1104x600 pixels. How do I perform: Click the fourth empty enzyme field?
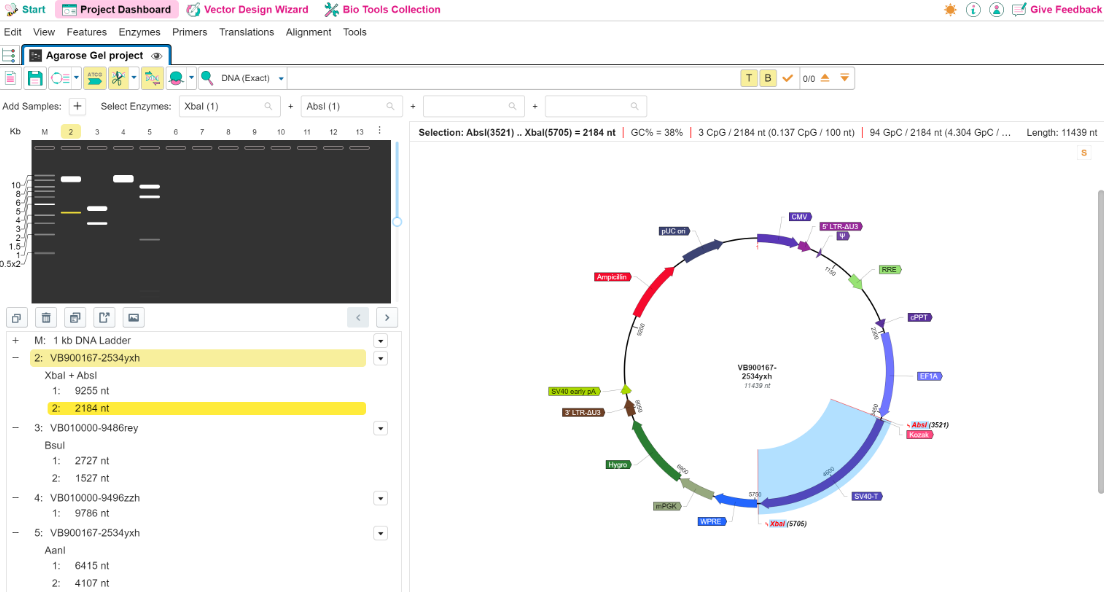[596, 106]
